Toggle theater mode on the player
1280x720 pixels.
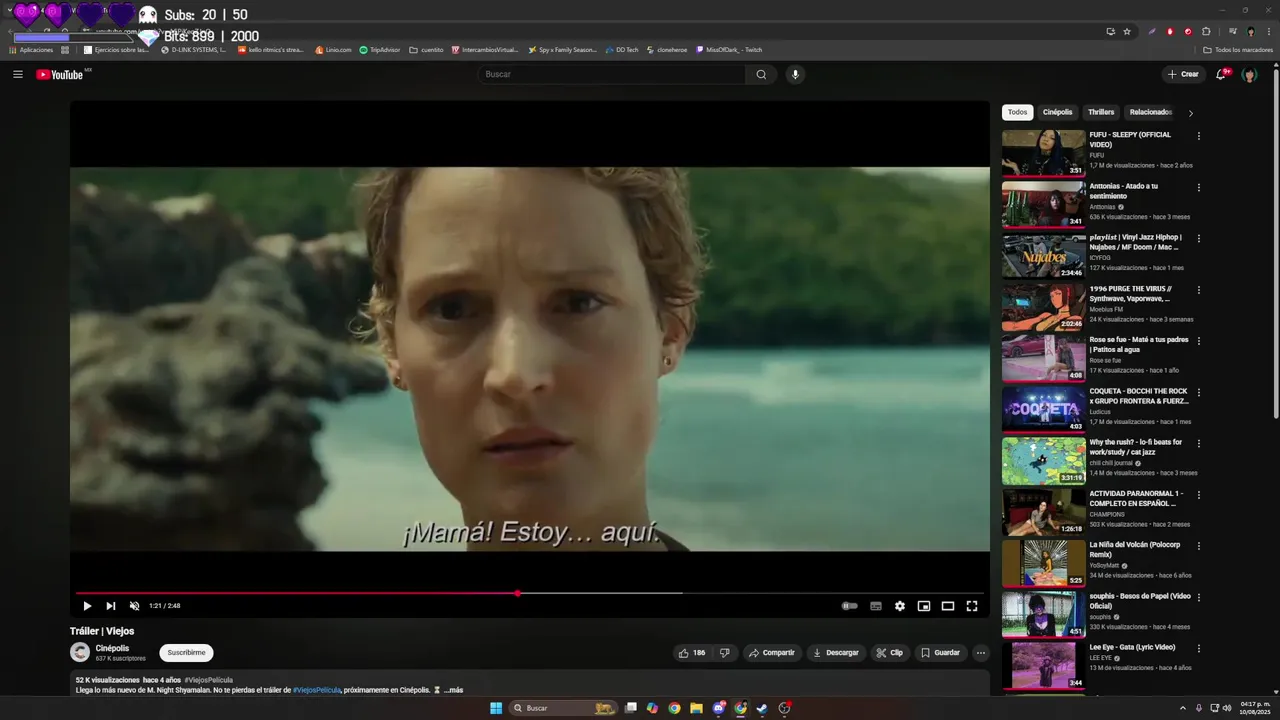(948, 606)
